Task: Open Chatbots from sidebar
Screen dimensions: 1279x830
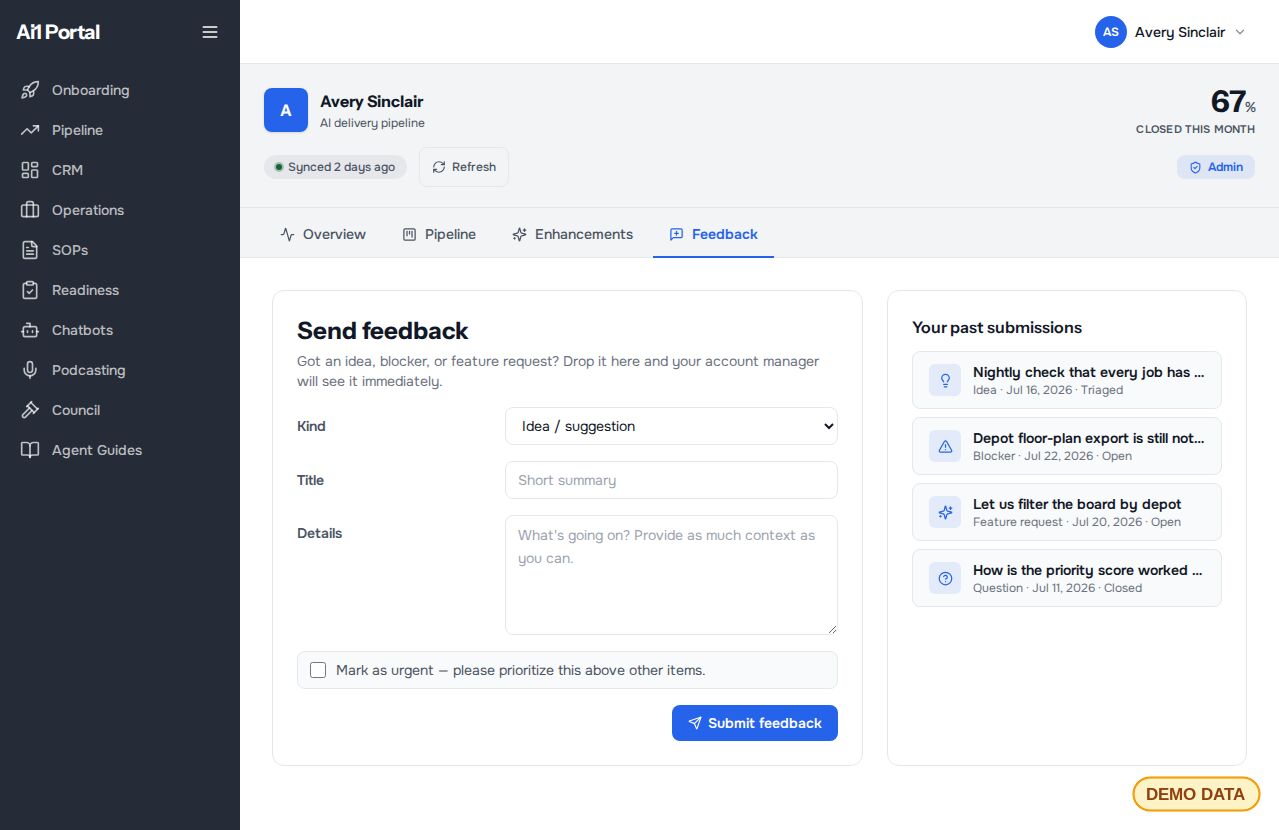Action: pyautogui.click(x=120, y=330)
